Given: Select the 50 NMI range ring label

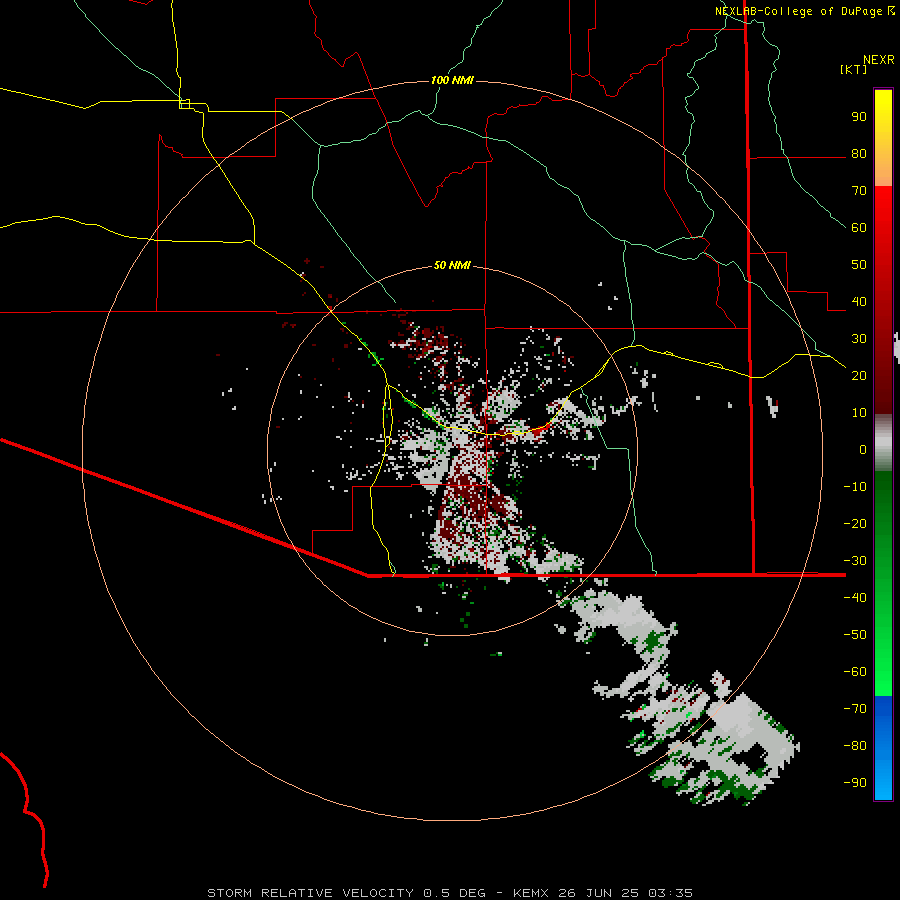Looking at the screenshot, I should (452, 265).
